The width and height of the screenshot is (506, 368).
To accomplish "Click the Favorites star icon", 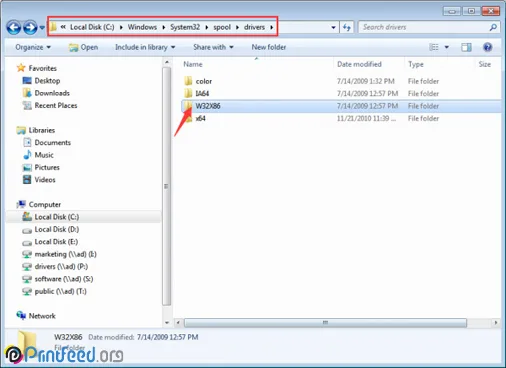I will tap(21, 68).
